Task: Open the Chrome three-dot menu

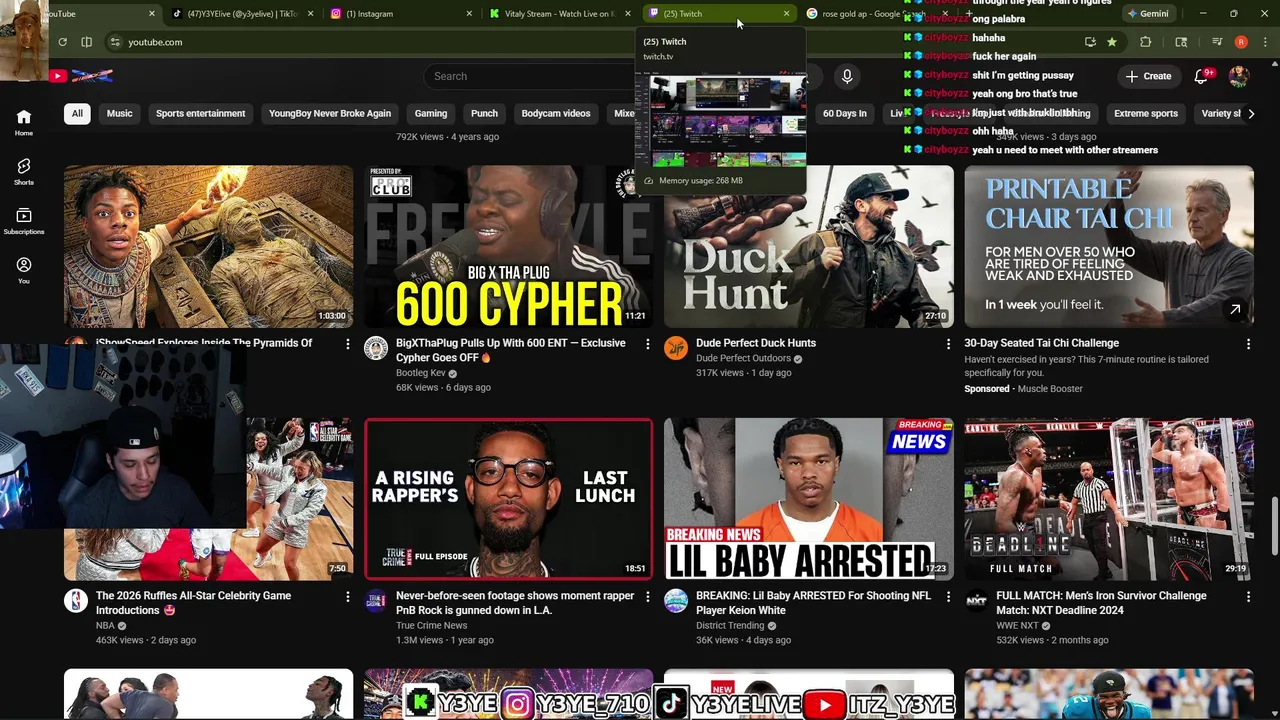Action: [1265, 42]
